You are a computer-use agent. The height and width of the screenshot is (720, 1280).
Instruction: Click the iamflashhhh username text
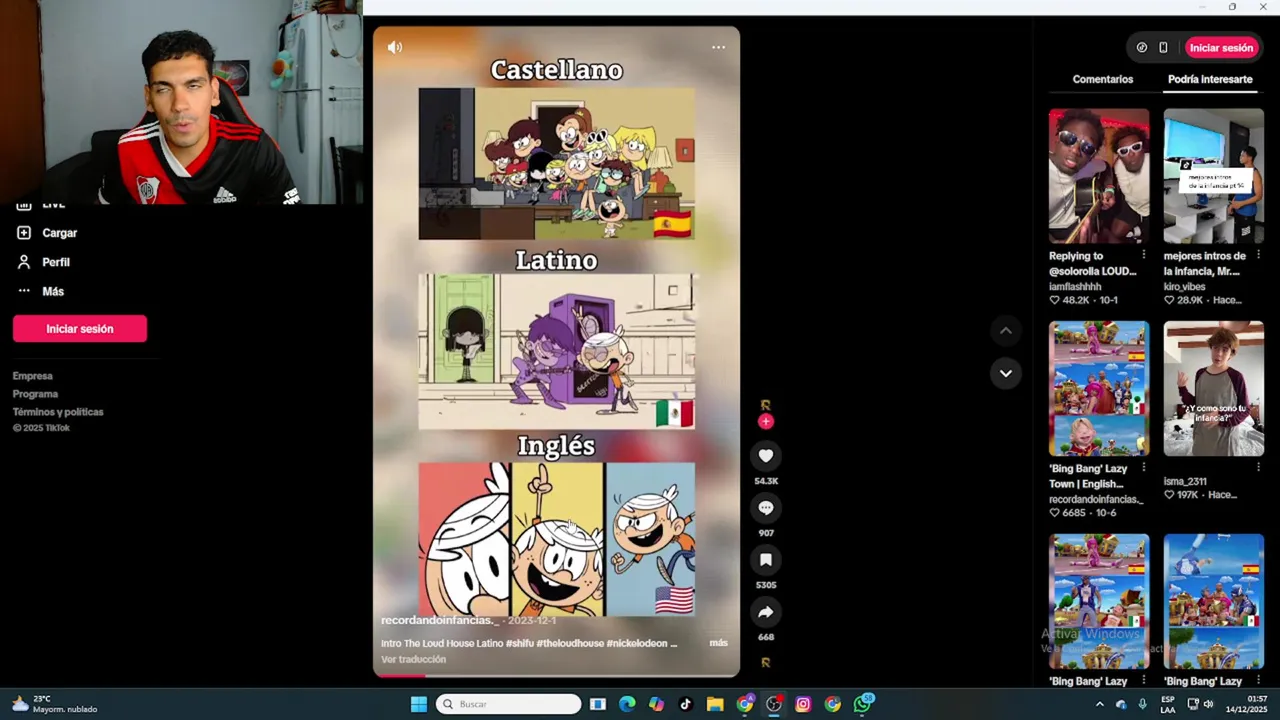click(x=1075, y=287)
